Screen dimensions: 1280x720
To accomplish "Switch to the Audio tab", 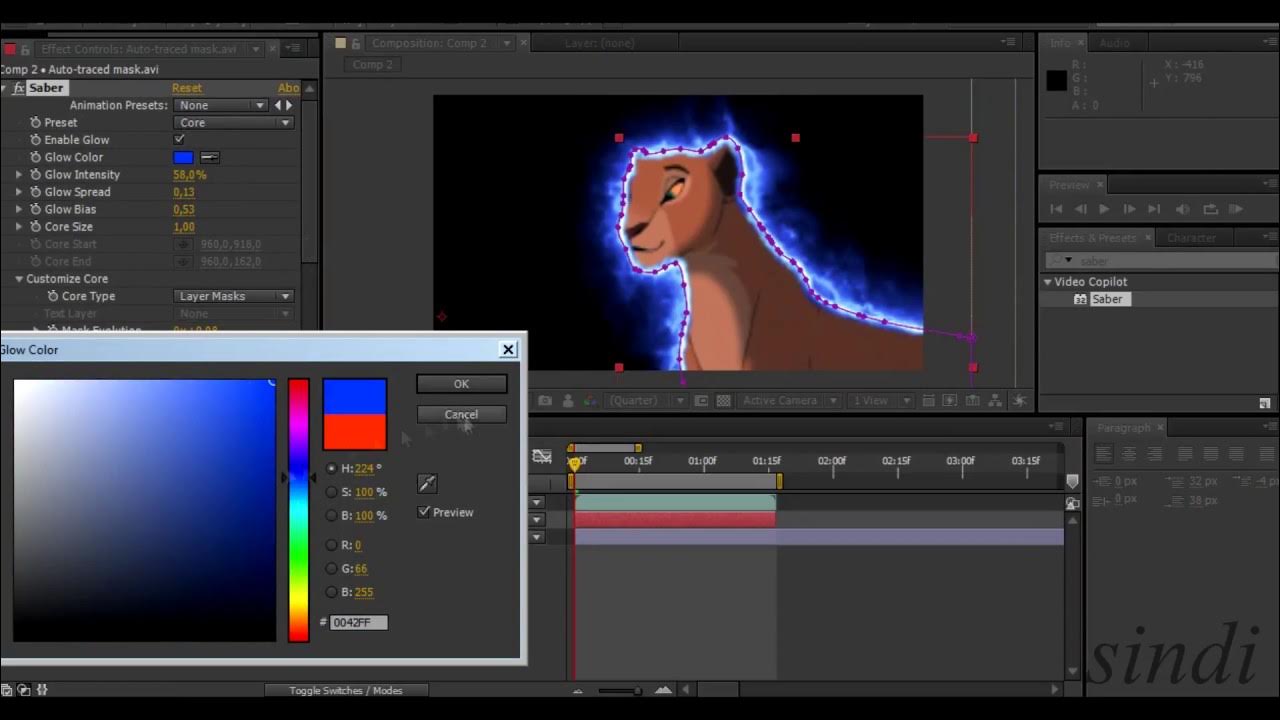I will [1114, 43].
